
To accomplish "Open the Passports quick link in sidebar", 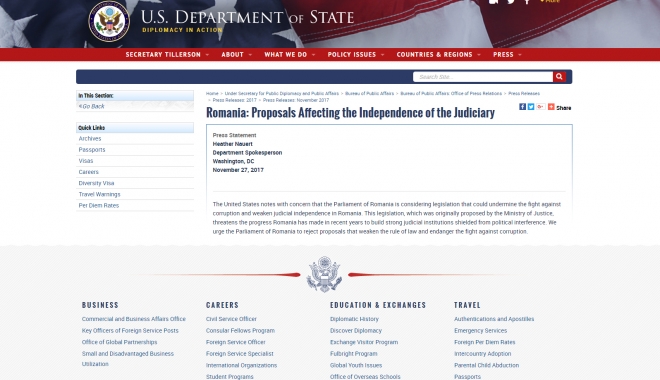I will [x=92, y=150].
